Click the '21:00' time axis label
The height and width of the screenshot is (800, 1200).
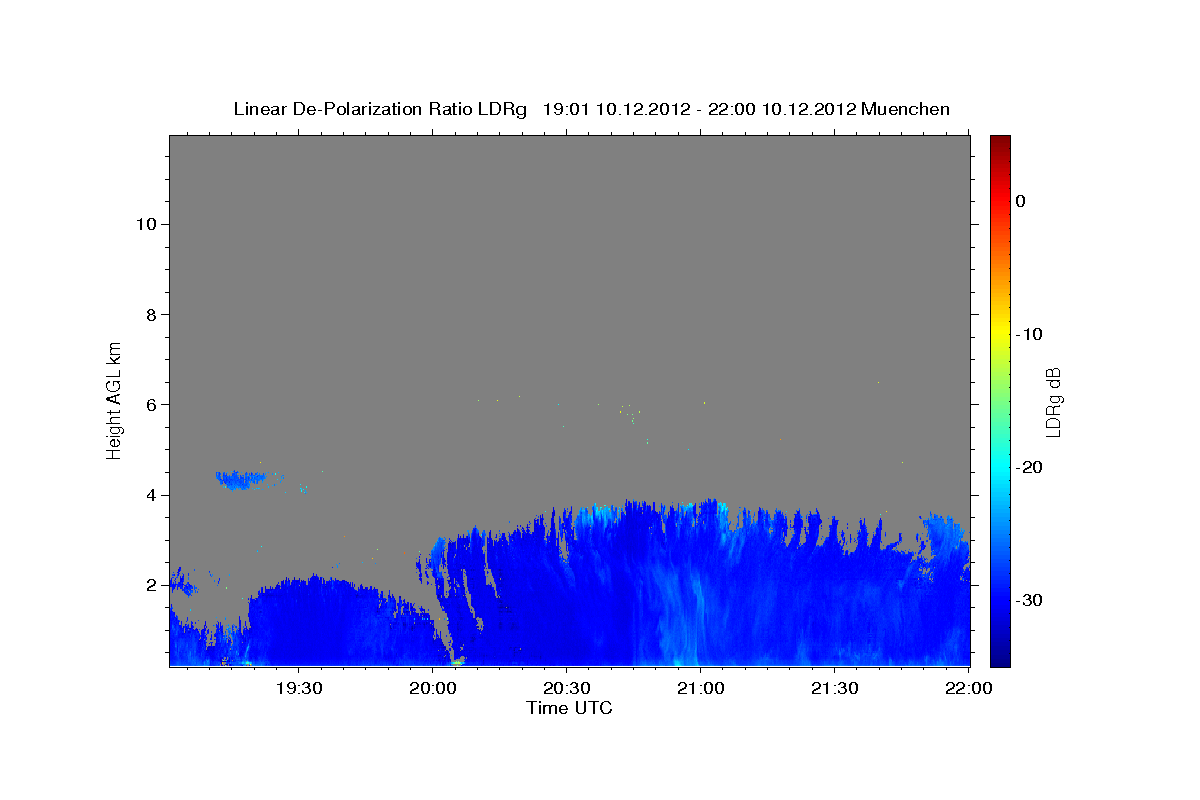pyautogui.click(x=700, y=688)
